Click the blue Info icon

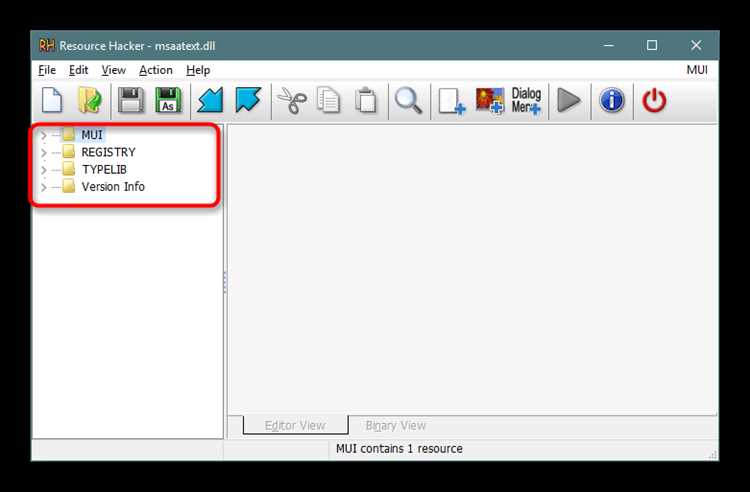pos(612,101)
